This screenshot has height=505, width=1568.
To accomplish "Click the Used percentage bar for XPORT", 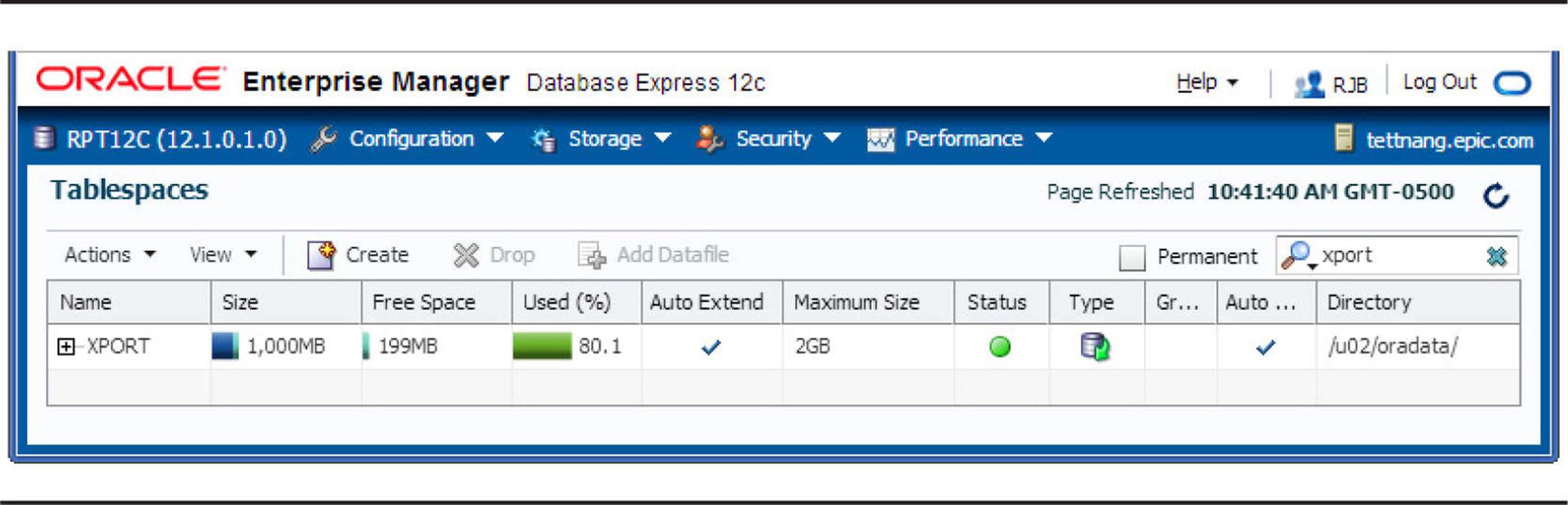I will [541, 346].
